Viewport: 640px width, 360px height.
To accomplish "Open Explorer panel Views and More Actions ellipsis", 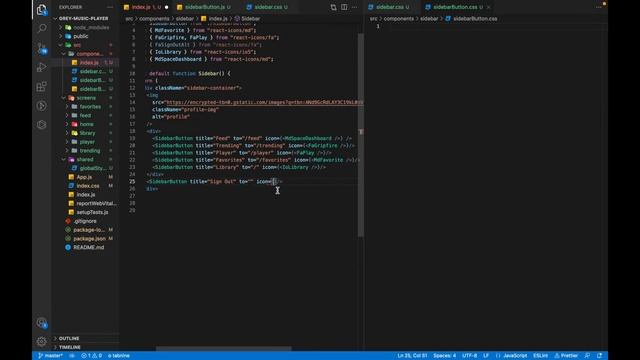I will [x=110, y=7].
